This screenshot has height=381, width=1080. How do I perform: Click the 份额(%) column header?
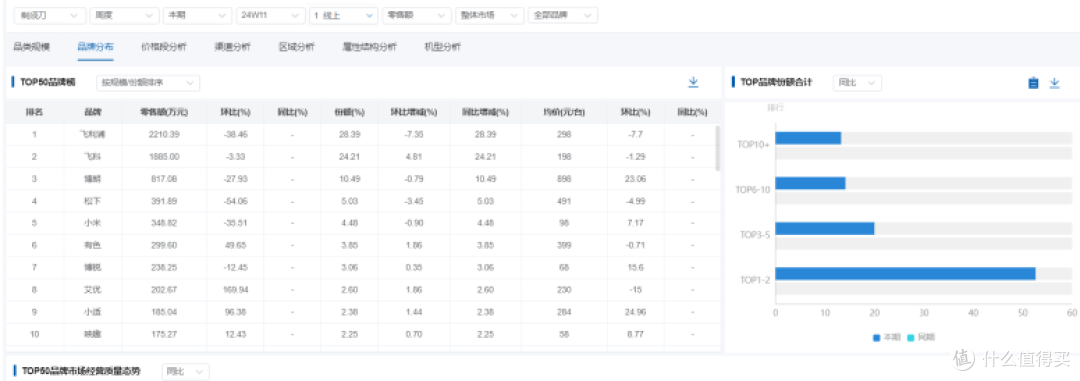(x=349, y=112)
